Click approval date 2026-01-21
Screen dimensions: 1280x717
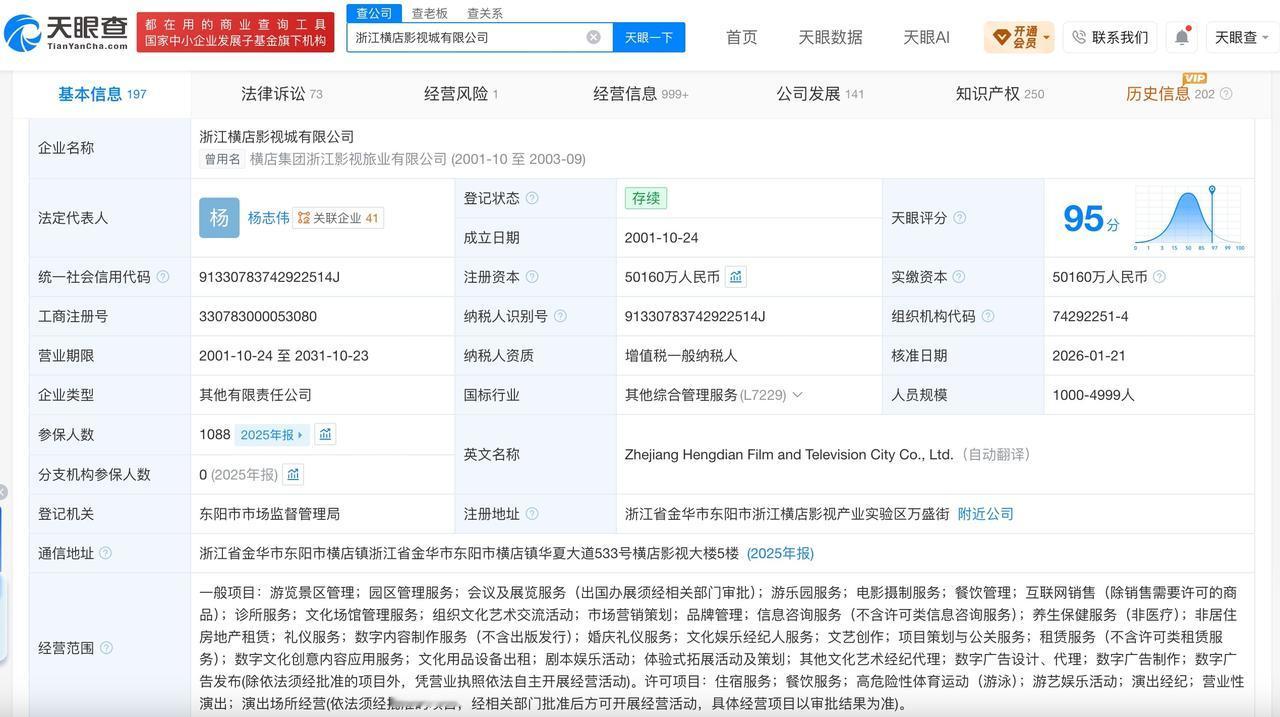tap(1089, 356)
